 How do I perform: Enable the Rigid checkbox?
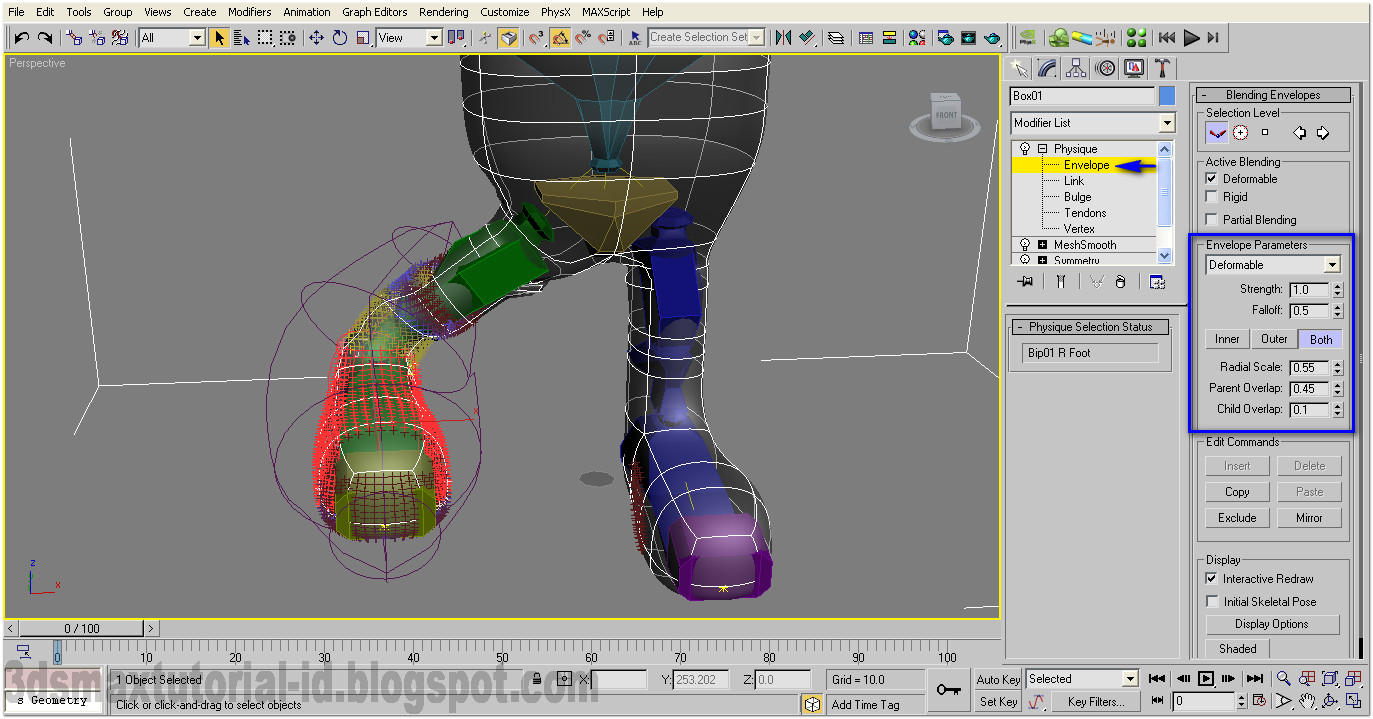click(x=1211, y=198)
